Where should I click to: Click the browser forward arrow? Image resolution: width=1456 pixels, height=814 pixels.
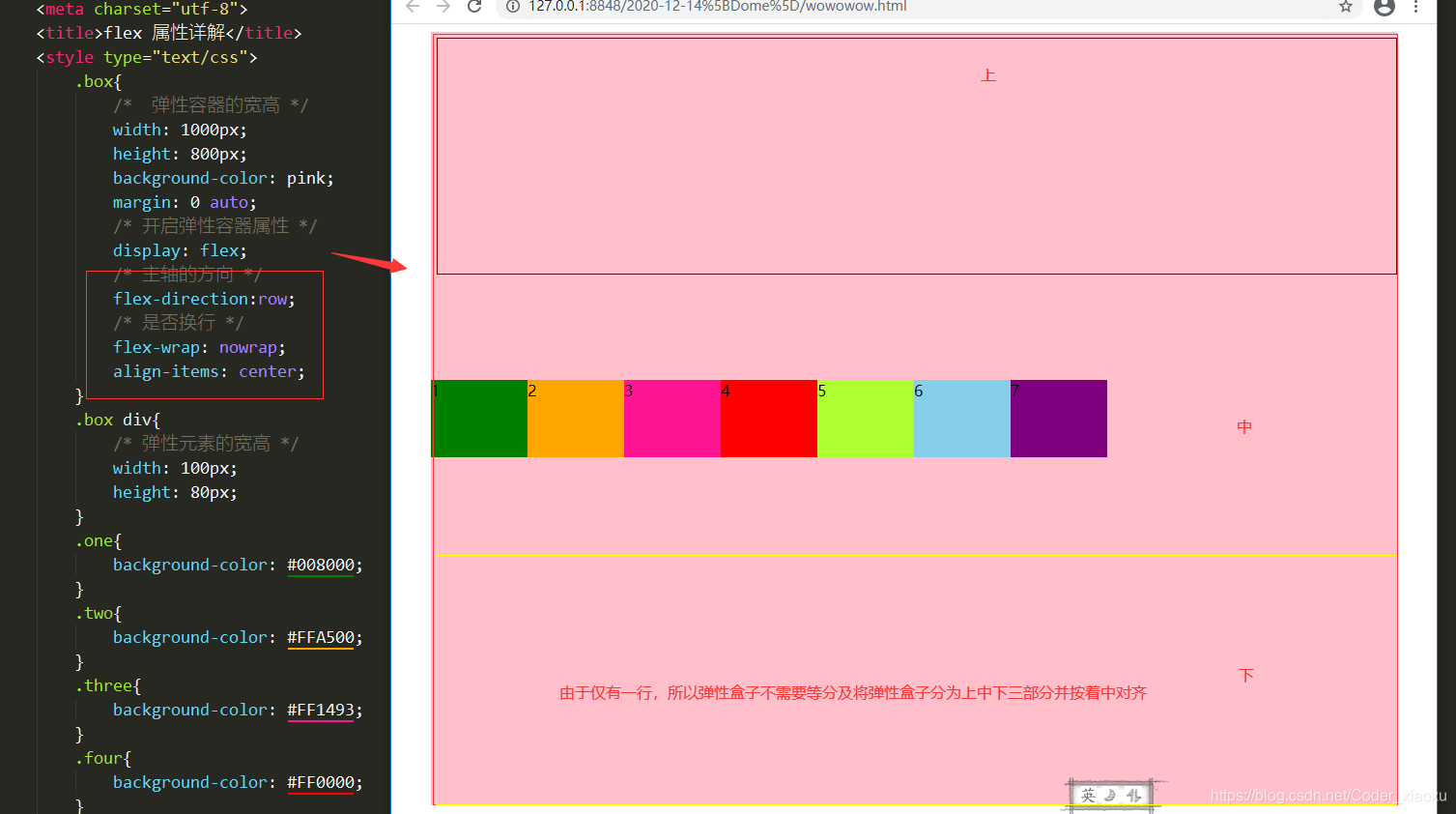(x=443, y=6)
